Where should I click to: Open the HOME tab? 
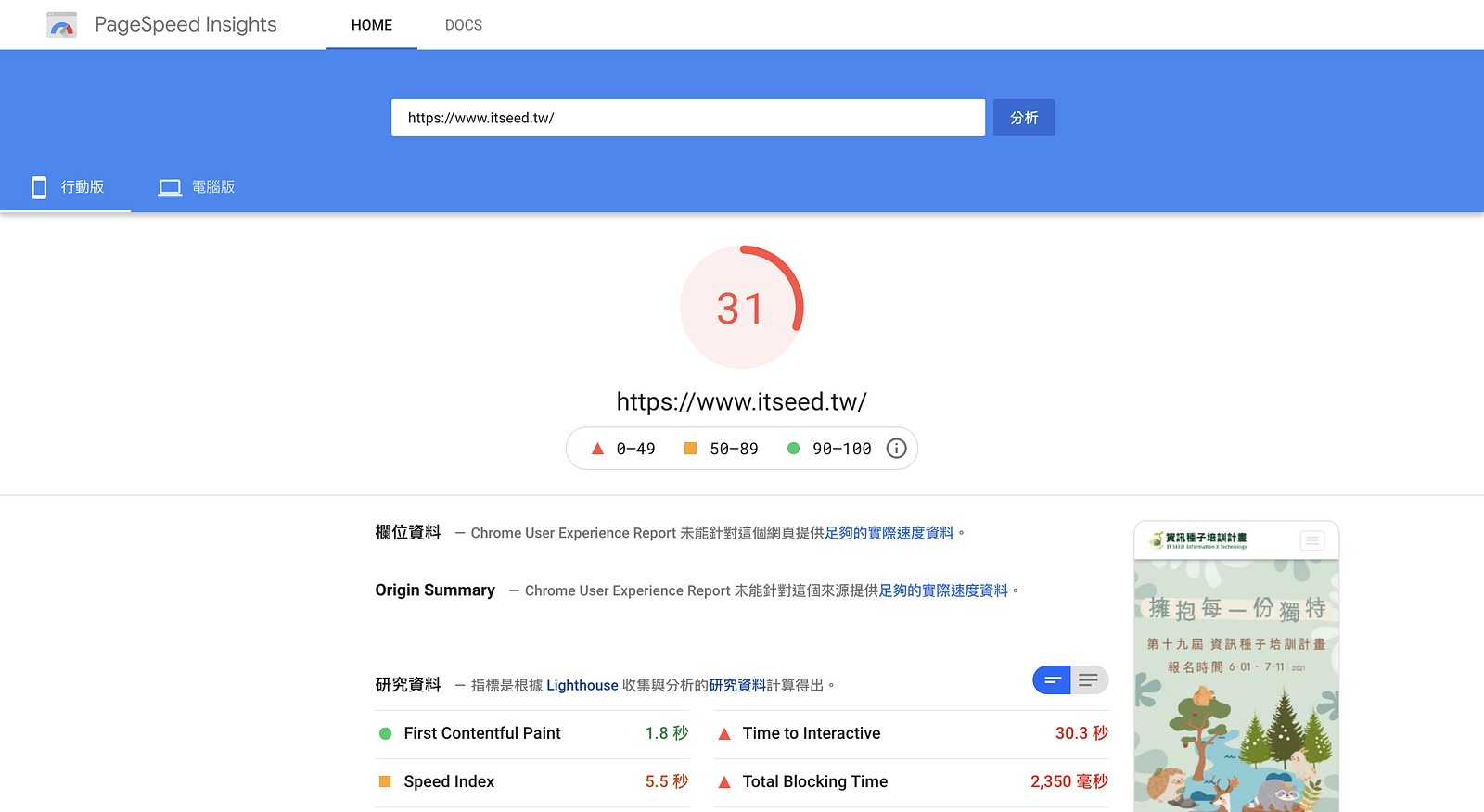click(372, 25)
